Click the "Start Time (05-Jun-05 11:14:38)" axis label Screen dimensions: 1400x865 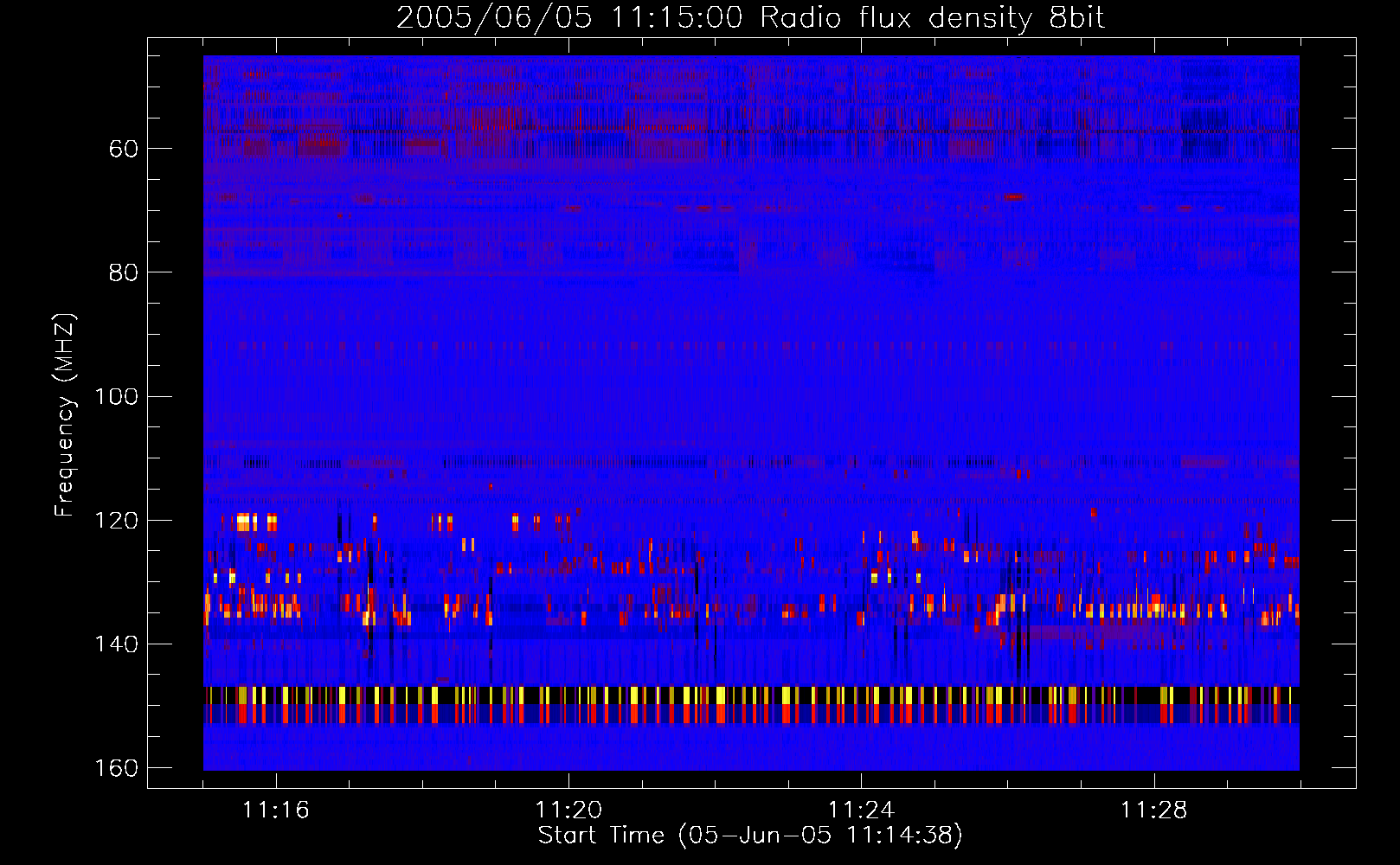coord(750,836)
